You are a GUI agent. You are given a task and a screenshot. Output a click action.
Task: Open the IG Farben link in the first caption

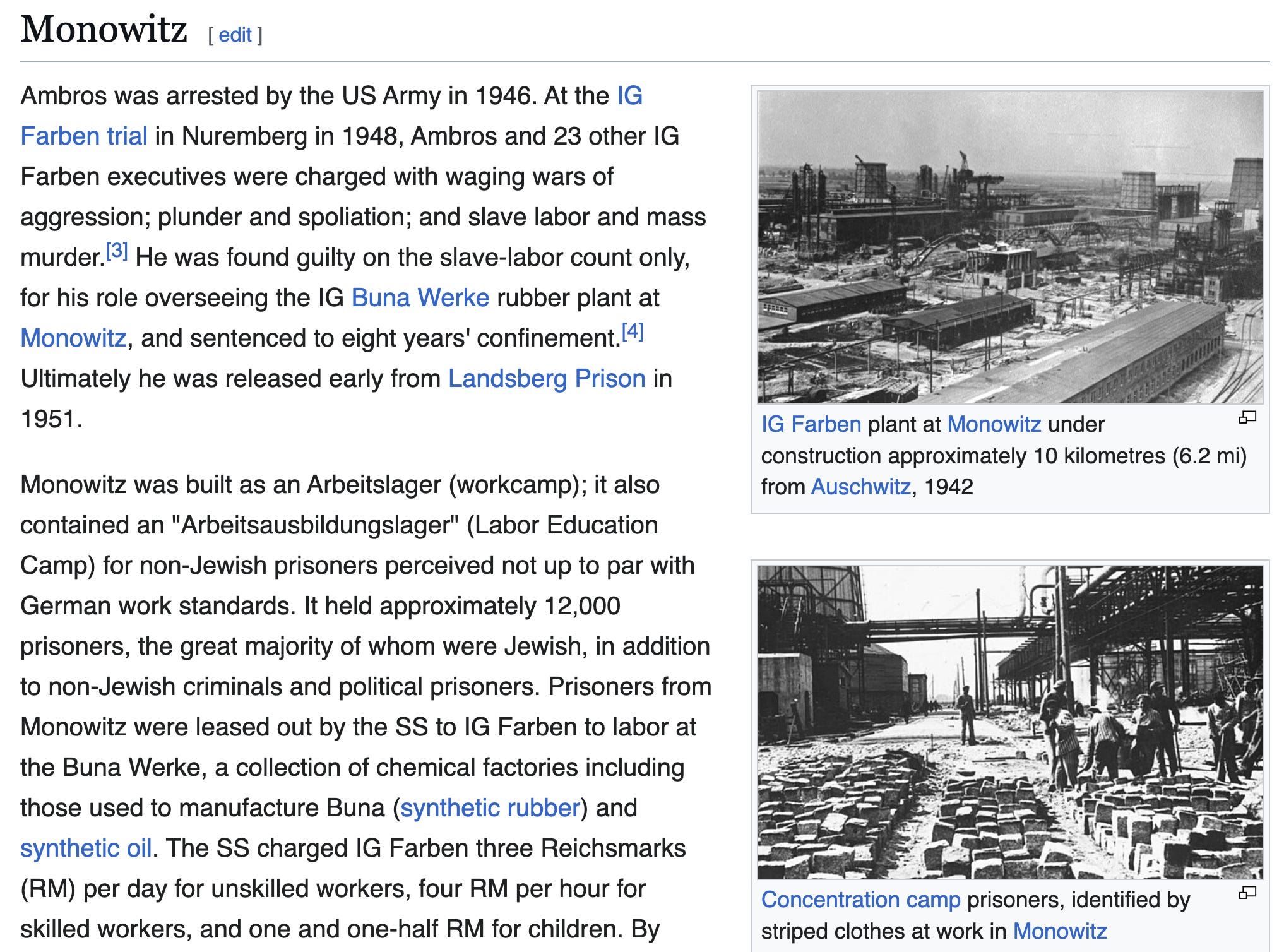(x=811, y=424)
